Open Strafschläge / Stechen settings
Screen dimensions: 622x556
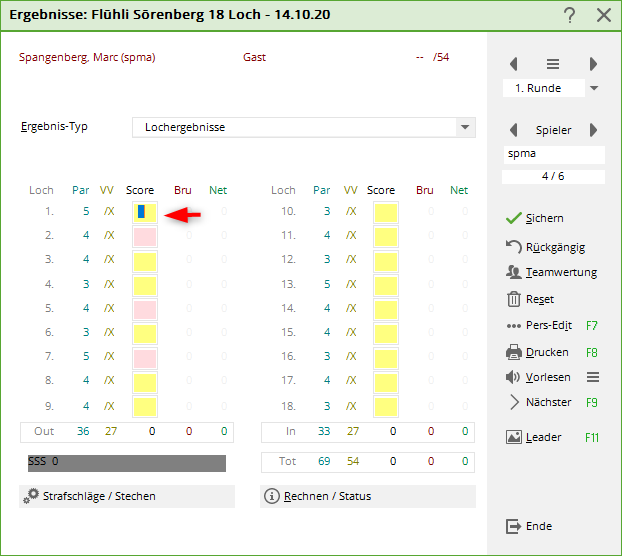pos(126,496)
